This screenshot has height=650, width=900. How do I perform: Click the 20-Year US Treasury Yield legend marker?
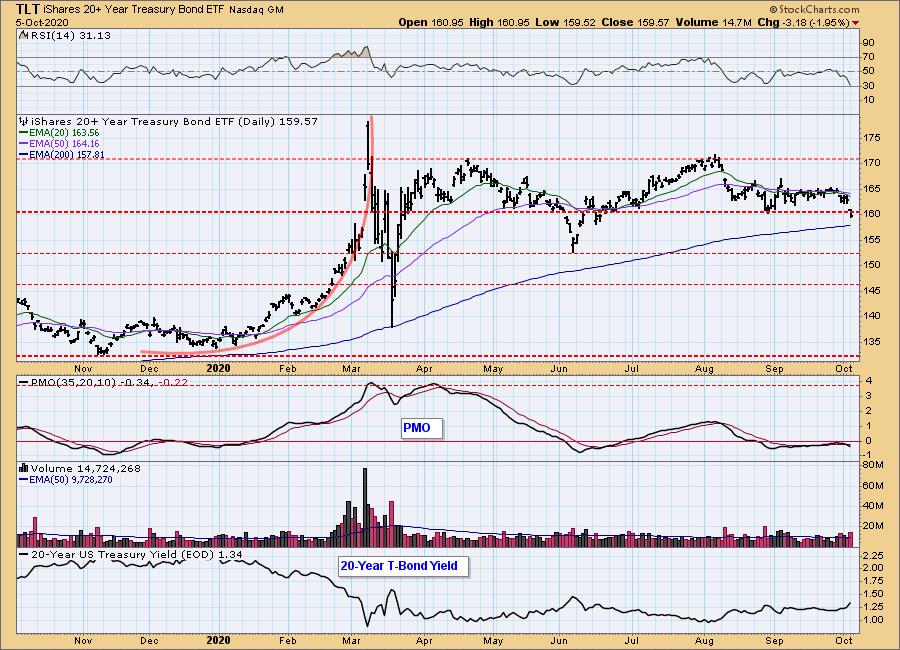(24, 554)
